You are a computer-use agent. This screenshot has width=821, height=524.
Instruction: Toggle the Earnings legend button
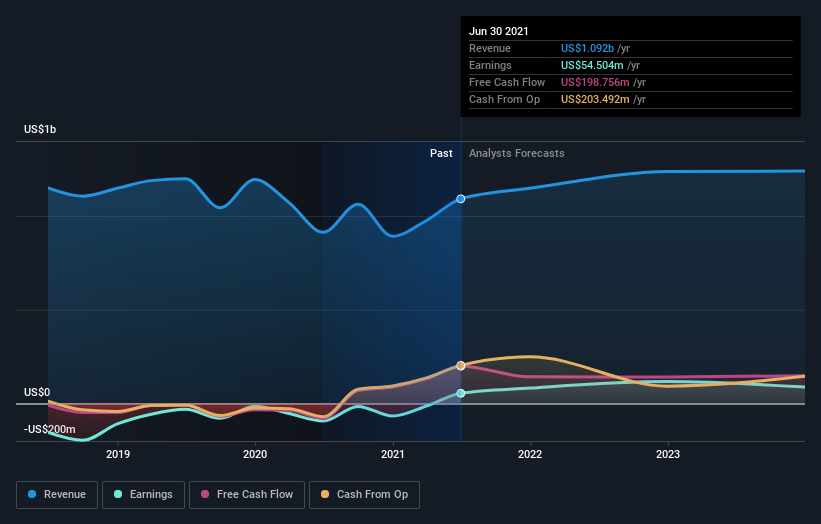(143, 495)
